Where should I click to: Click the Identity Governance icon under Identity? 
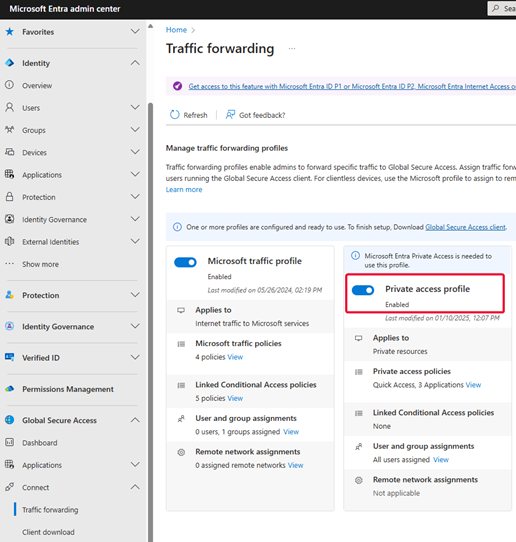[10, 219]
